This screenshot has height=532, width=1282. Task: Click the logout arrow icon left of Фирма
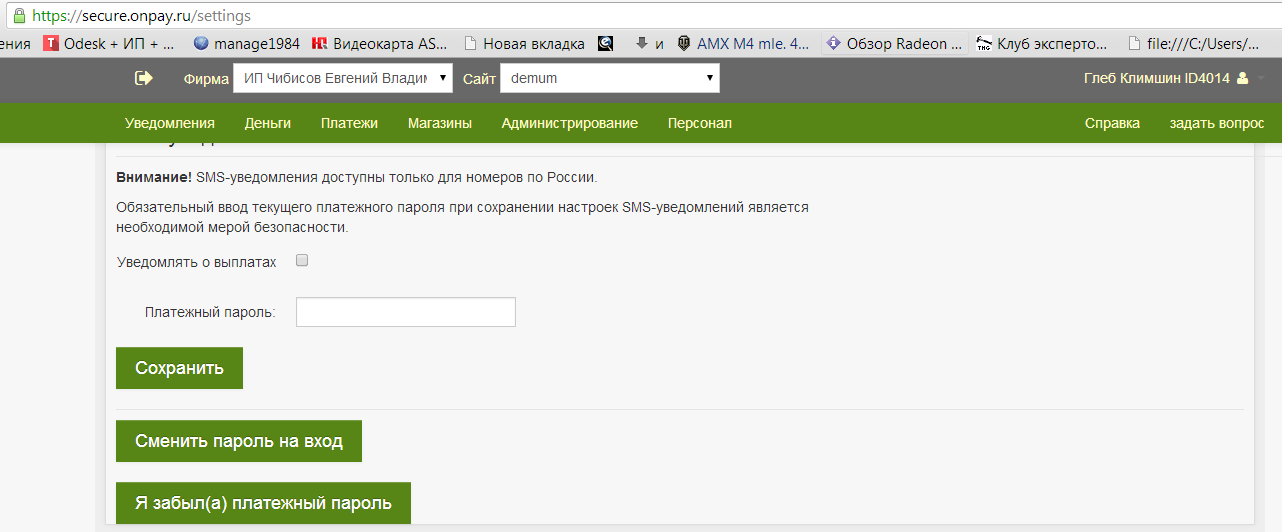(144, 78)
